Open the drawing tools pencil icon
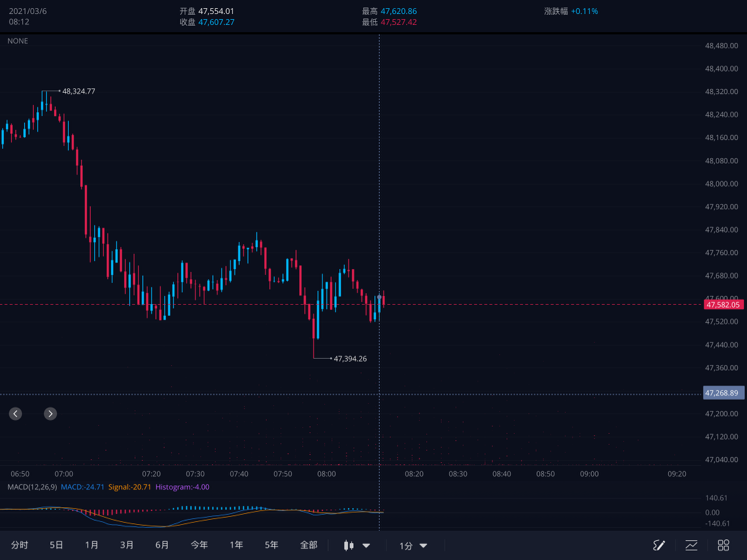Viewport: 747px width, 560px height. 659,545
